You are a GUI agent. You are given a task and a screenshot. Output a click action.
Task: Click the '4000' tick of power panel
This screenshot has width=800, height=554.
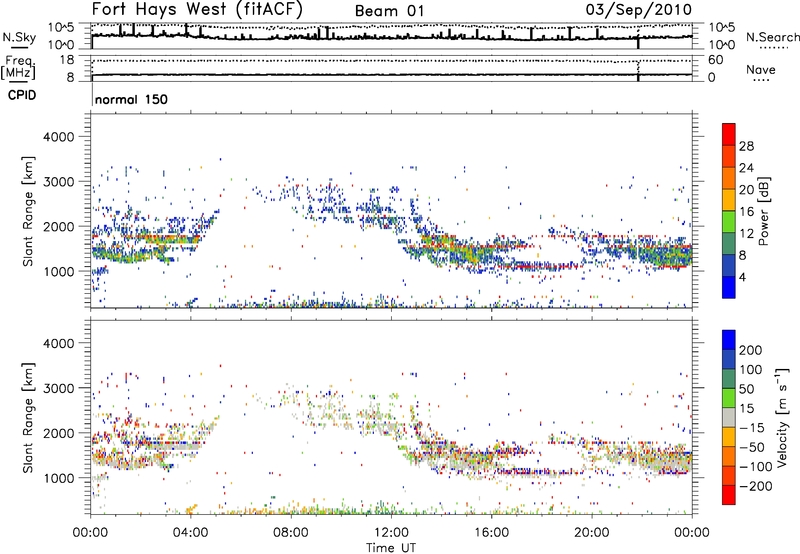58,137
